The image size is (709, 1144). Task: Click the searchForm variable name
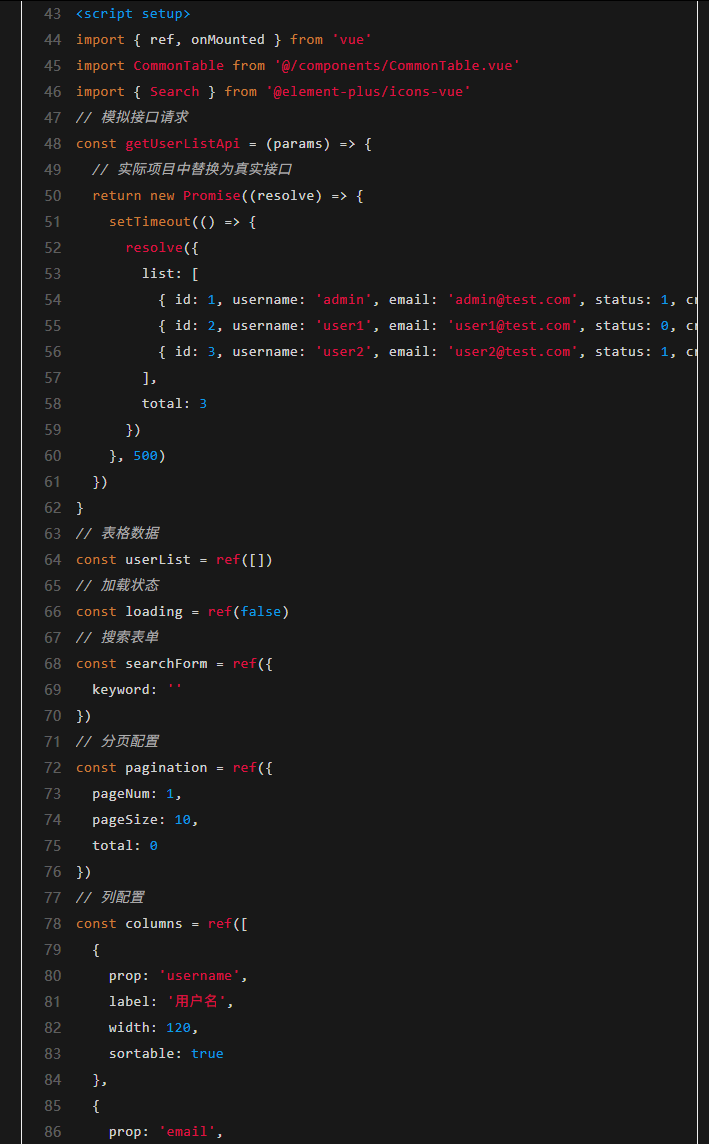pos(166,664)
